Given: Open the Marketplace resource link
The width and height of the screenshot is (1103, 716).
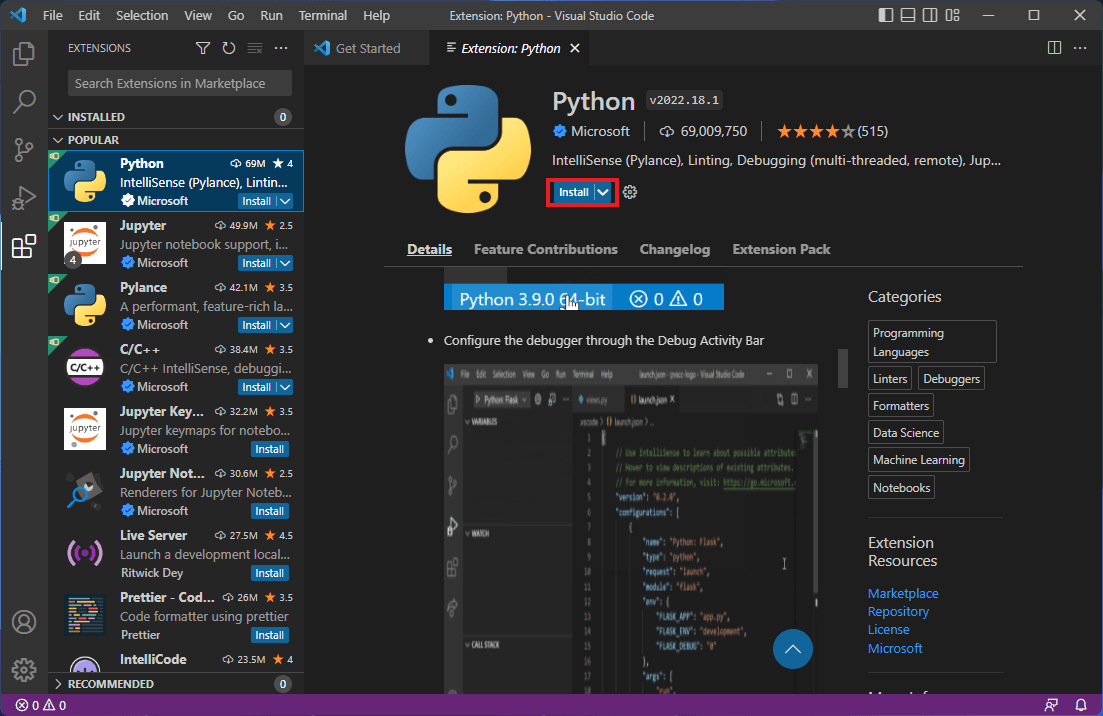Looking at the screenshot, I should coord(903,593).
